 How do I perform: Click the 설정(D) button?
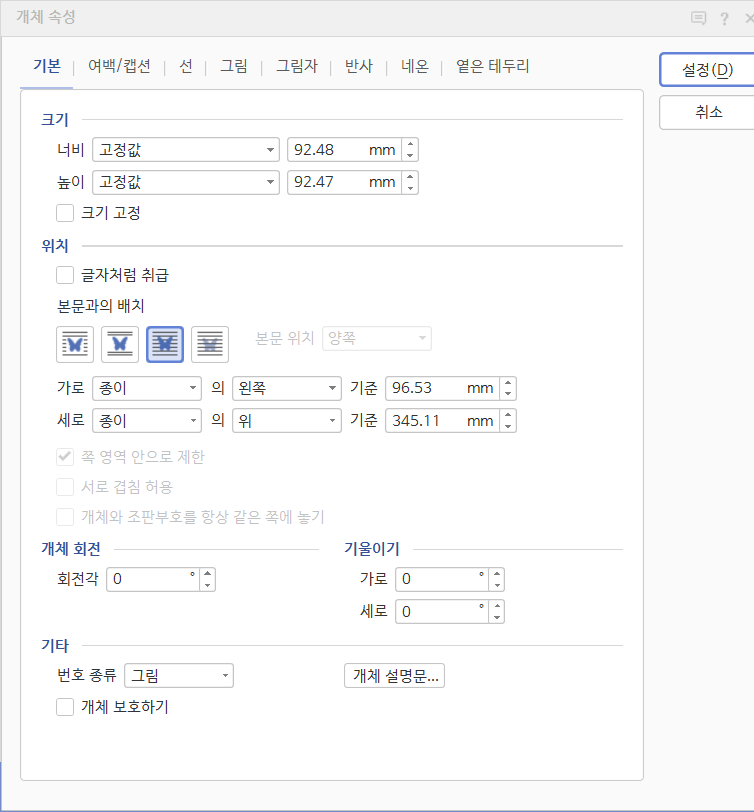[x=707, y=70]
